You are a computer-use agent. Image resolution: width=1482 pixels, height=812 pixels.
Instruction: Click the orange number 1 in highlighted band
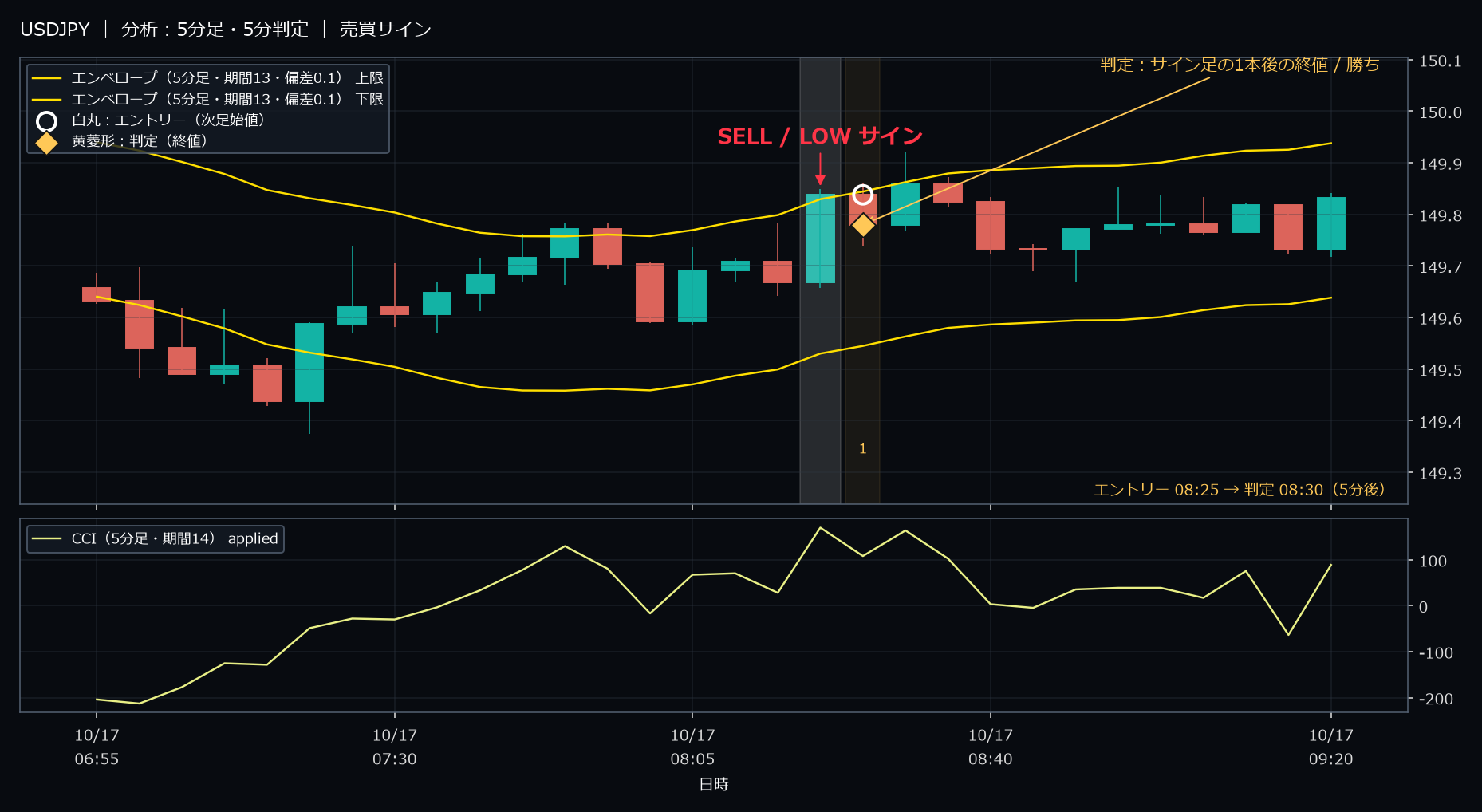[x=862, y=448]
